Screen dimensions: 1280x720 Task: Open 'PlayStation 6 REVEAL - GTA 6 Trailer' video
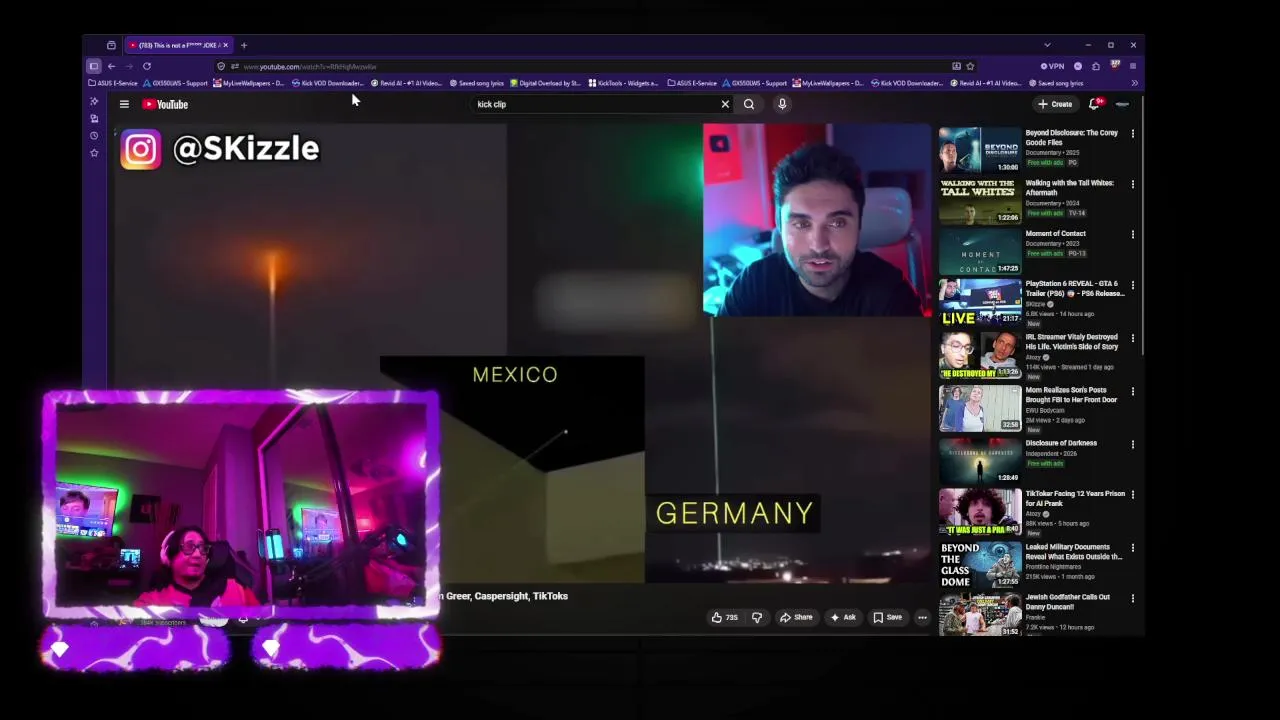point(1075,288)
